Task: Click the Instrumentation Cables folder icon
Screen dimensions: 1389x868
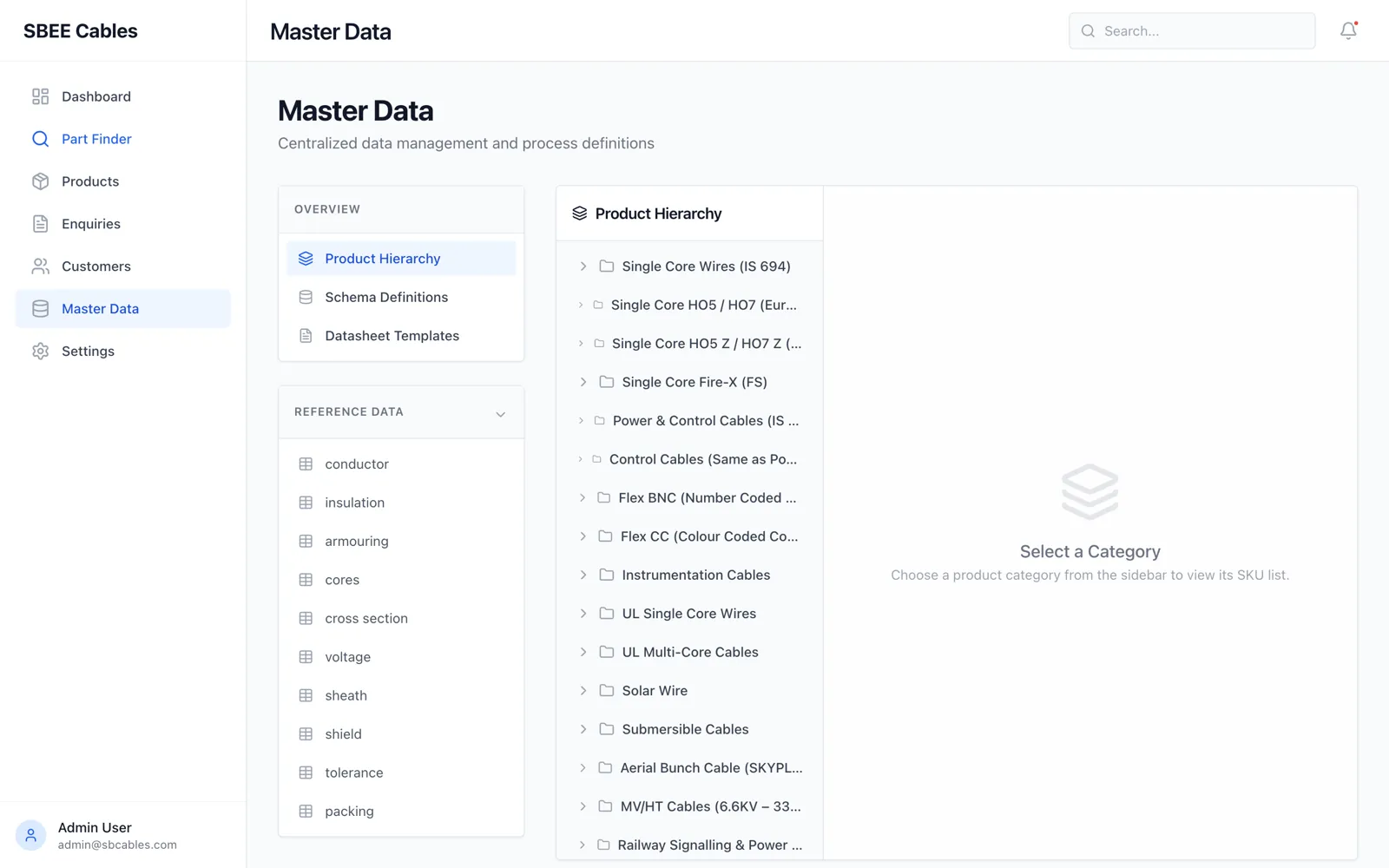Action: tap(607, 575)
